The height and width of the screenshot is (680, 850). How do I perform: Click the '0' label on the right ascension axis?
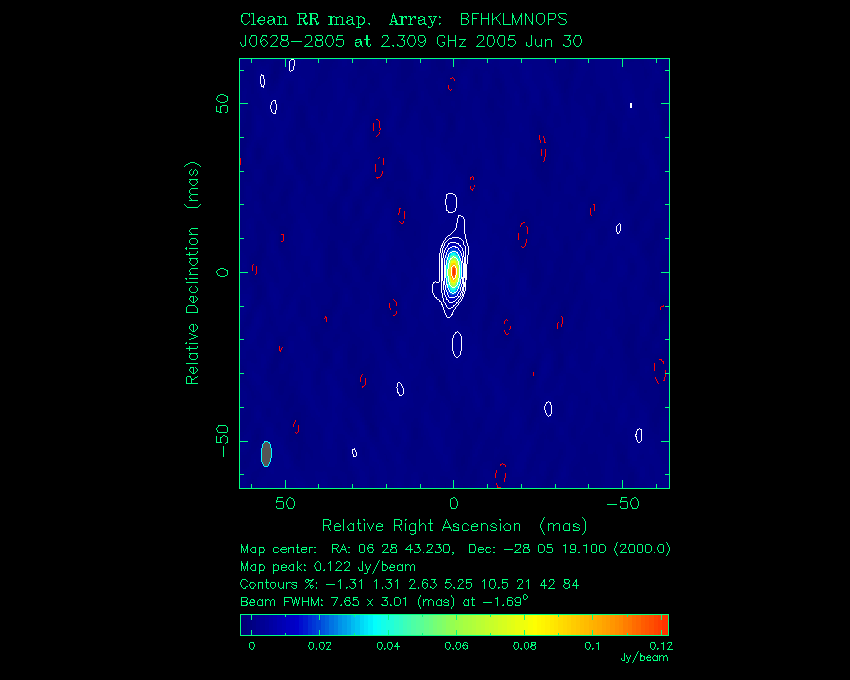(454, 504)
